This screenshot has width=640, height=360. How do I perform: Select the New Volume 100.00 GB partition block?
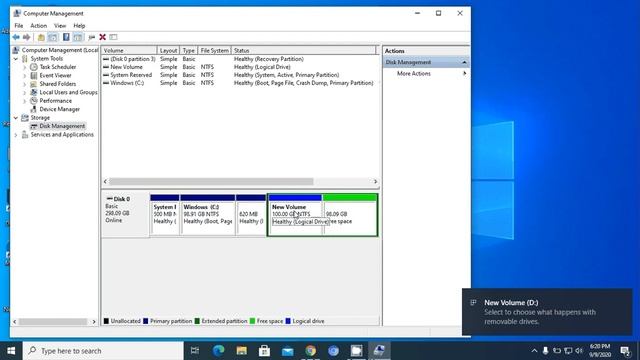click(295, 215)
